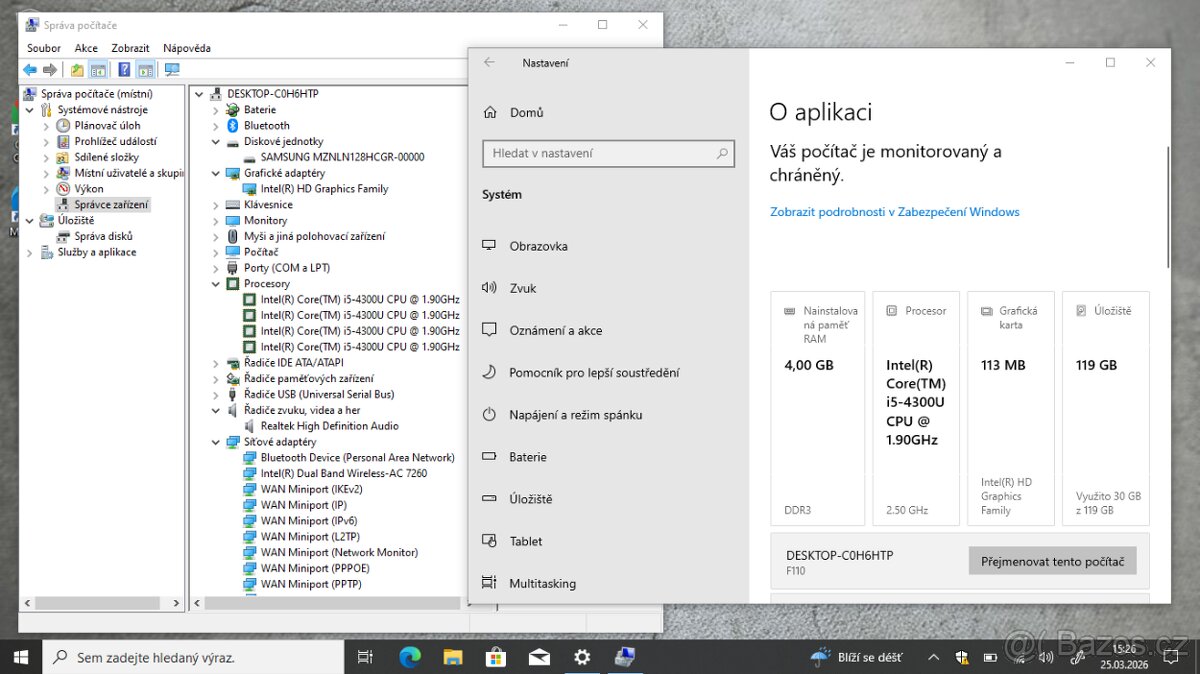
Task: Open Baterie settings via its battery icon
Action: pos(489,456)
